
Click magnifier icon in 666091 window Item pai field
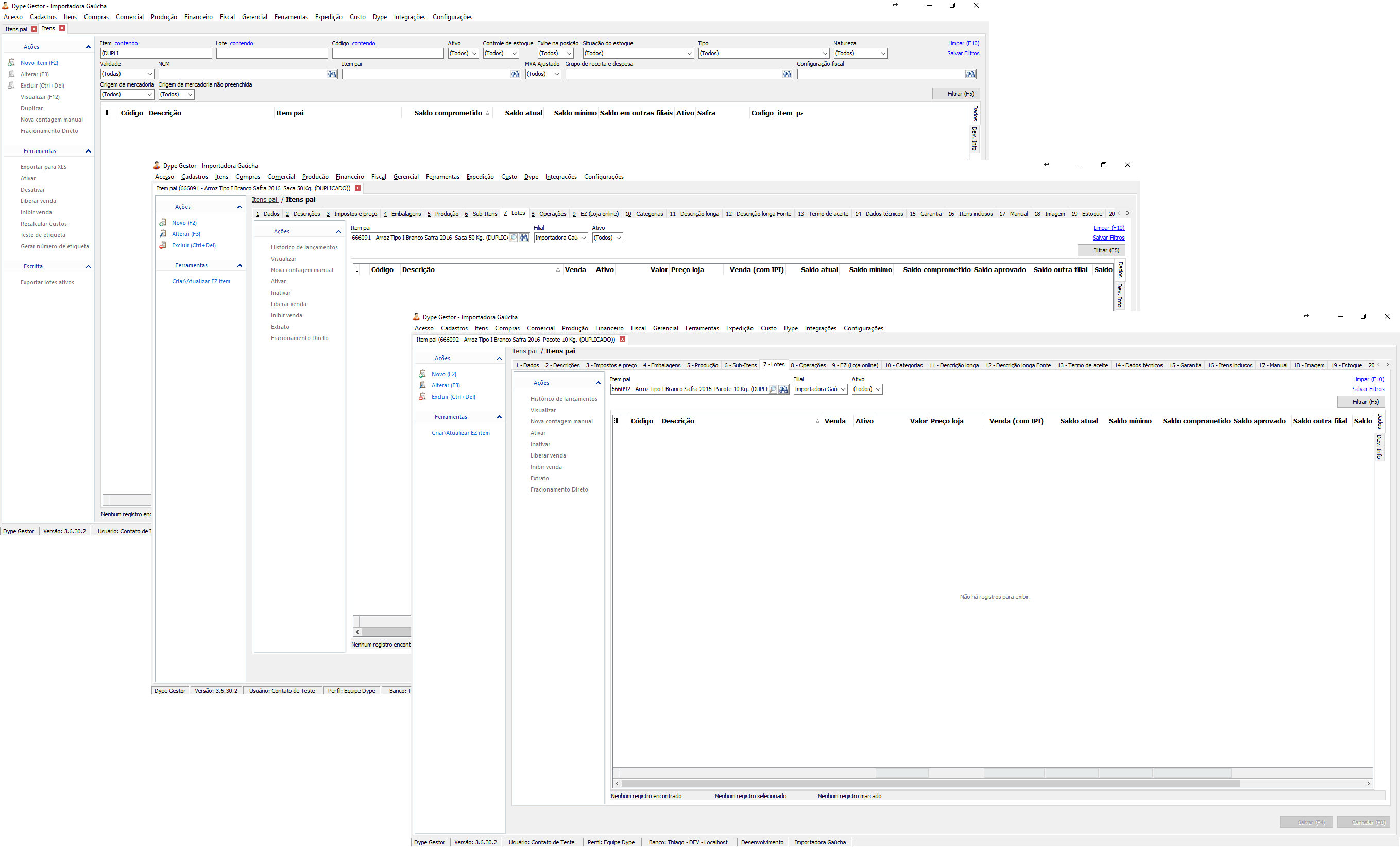[x=514, y=238]
